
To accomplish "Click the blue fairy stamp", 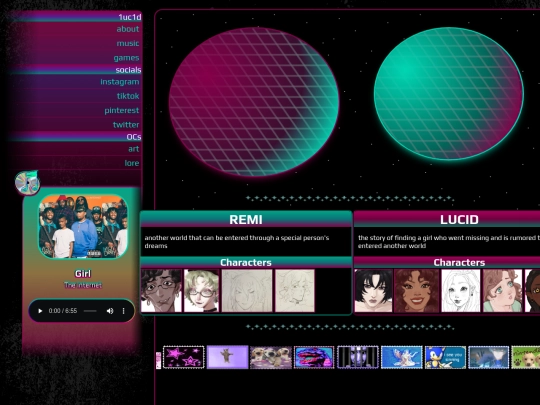I will [402, 357].
